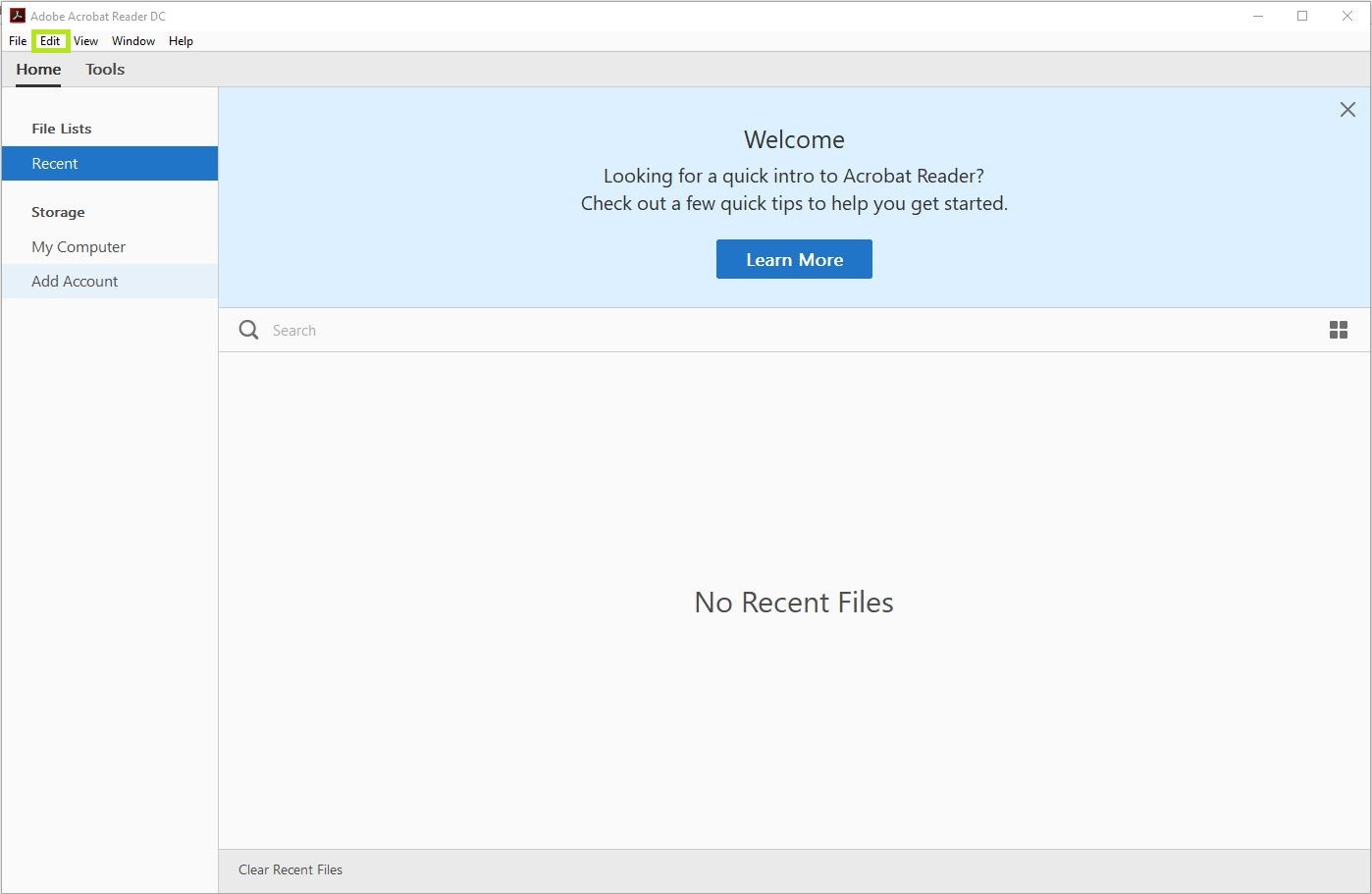Click the Storage heading

[58, 212]
